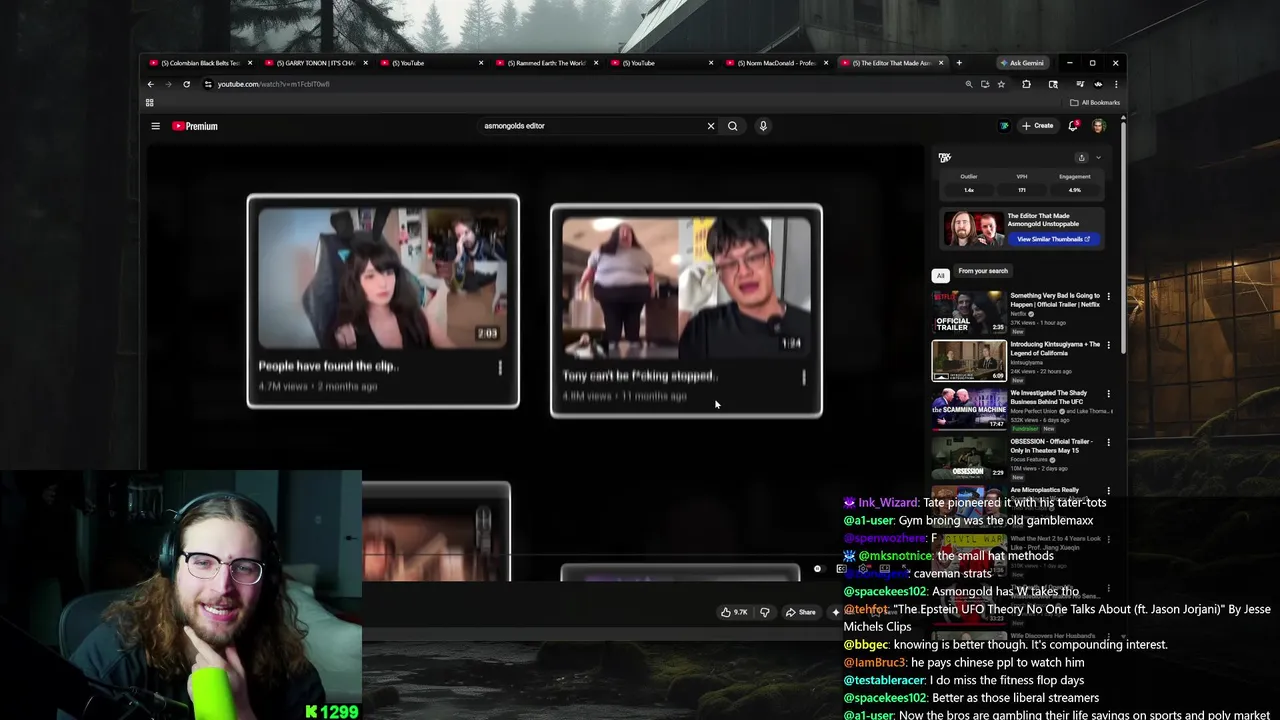1280x720 pixels.
Task: Open options for People have found the clip
Action: tap(500, 368)
